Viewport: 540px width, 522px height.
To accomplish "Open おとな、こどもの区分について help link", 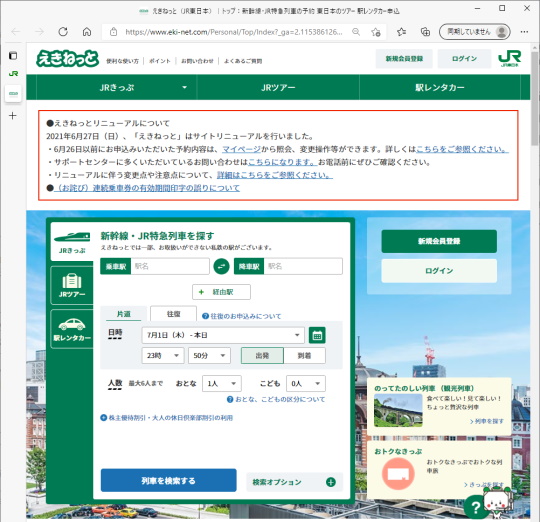I will pyautogui.click(x=276, y=399).
